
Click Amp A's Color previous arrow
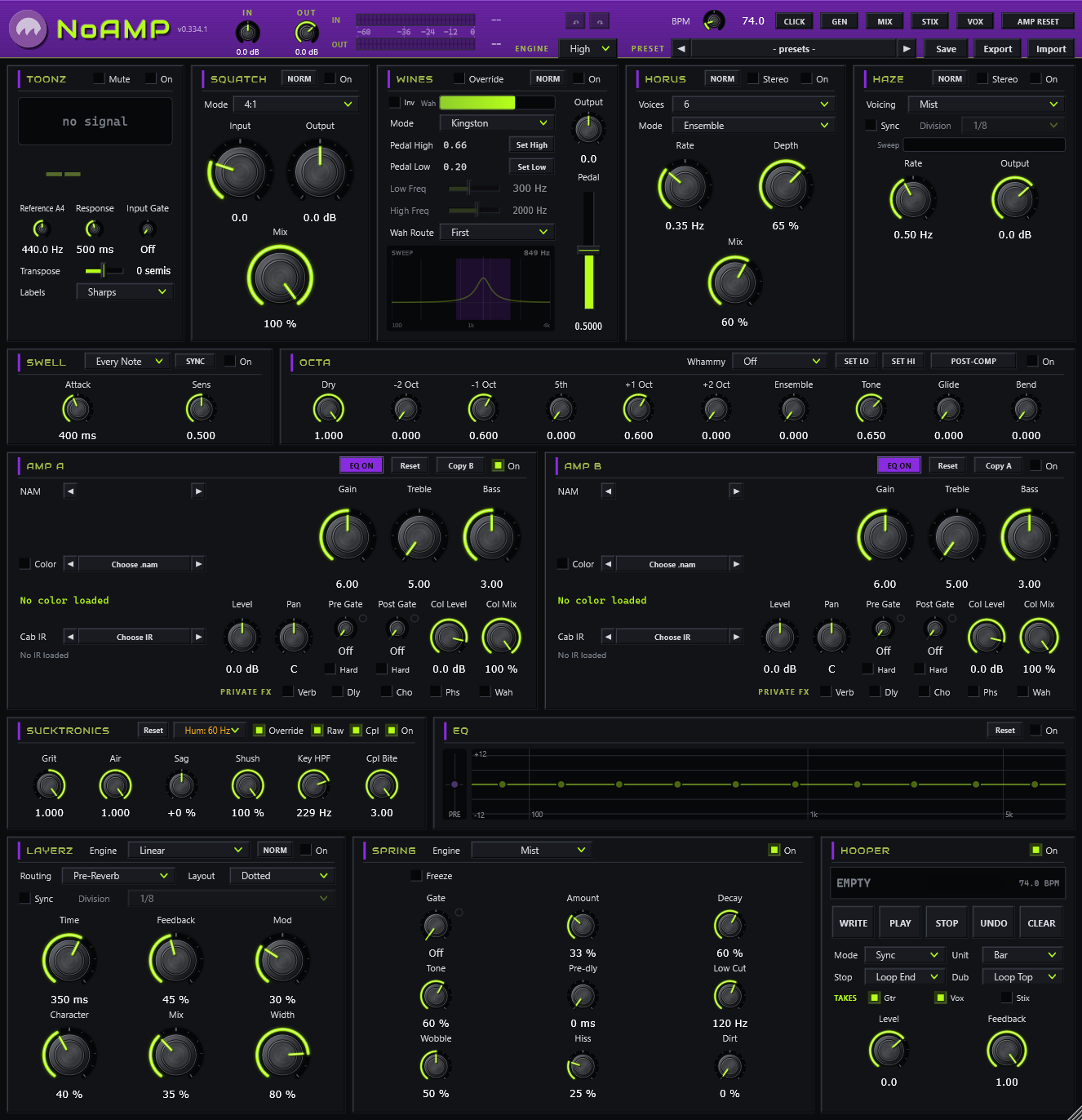click(71, 564)
